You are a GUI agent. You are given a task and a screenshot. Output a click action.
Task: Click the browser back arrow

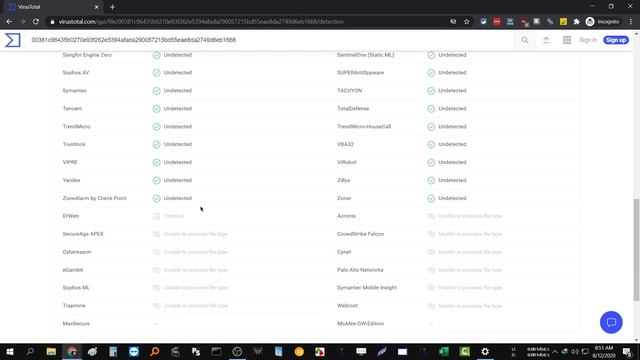coord(9,22)
